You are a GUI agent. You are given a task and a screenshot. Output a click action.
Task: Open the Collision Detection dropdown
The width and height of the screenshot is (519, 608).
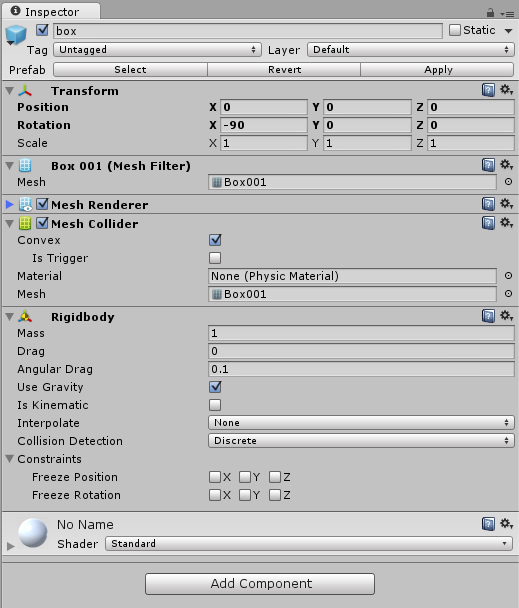click(361, 441)
